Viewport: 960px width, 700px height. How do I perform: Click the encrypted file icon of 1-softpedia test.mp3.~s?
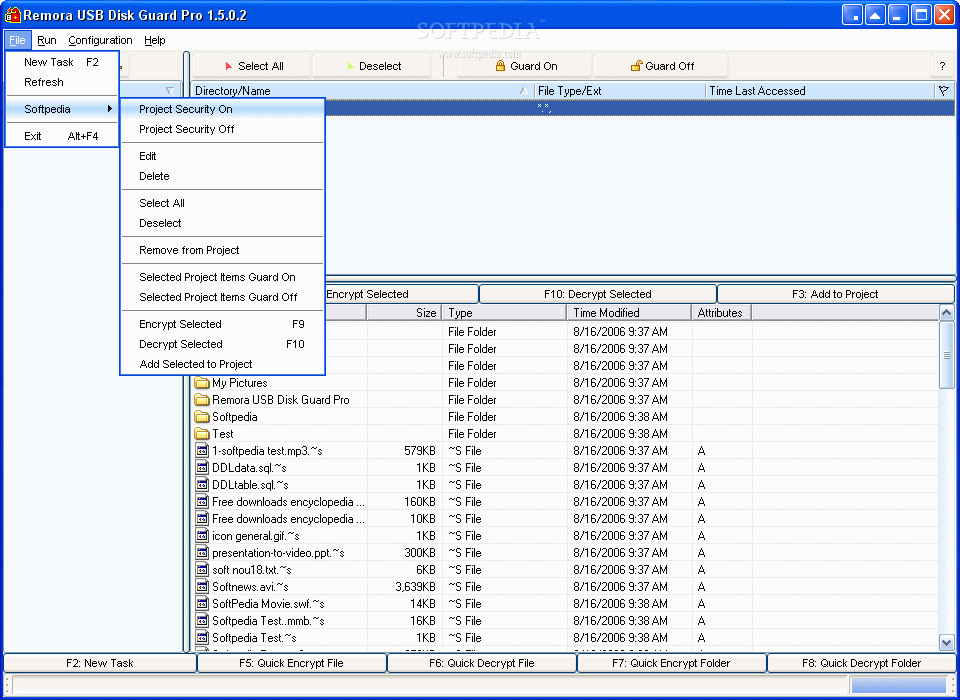[202, 451]
